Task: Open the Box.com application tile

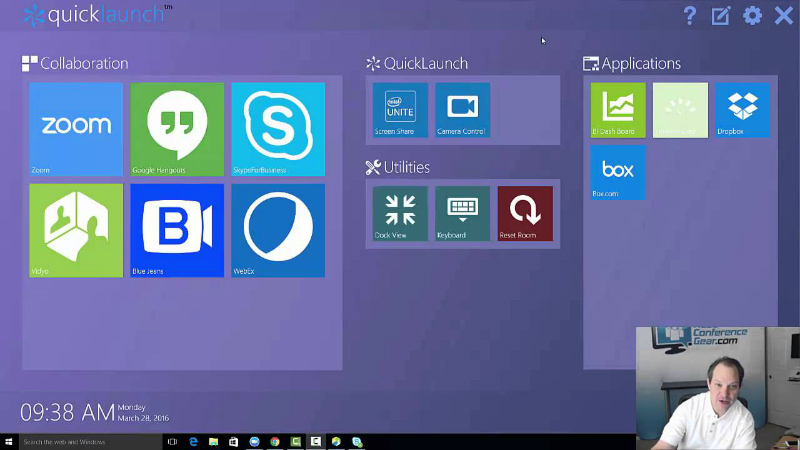Action: 618,172
